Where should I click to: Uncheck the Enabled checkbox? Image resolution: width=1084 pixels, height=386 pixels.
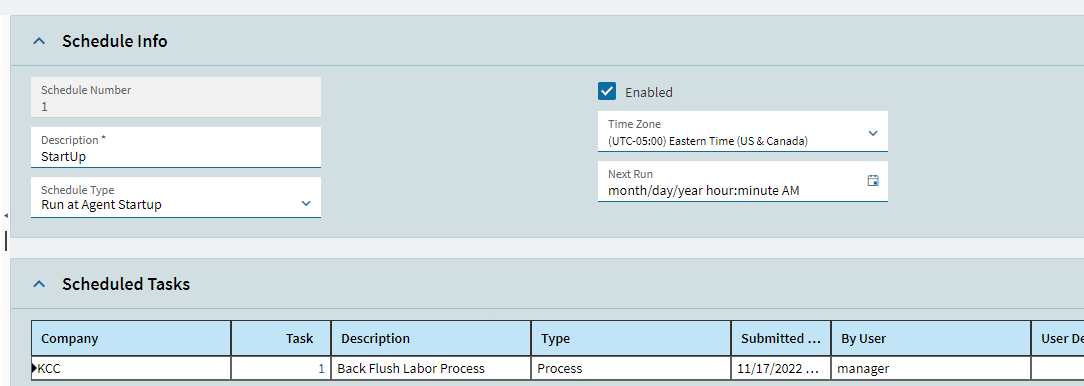606,91
